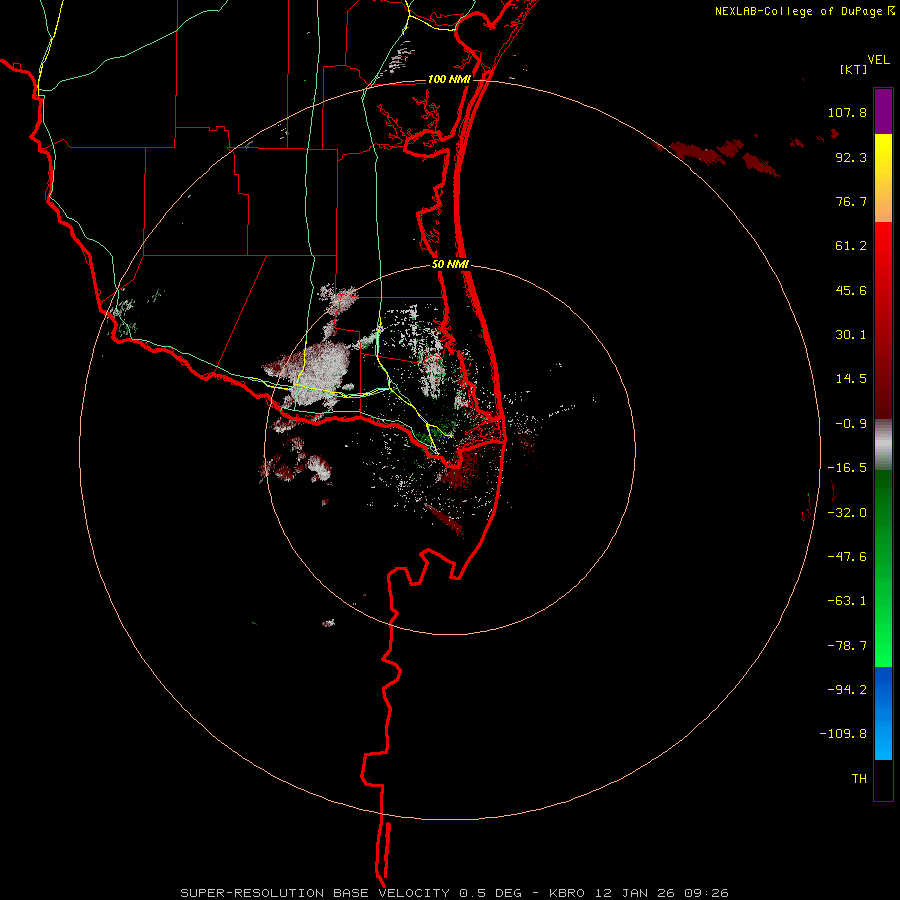Click the yellow-orange segment of the color scale
Image resolution: width=900 pixels, height=900 pixels.
click(x=883, y=178)
